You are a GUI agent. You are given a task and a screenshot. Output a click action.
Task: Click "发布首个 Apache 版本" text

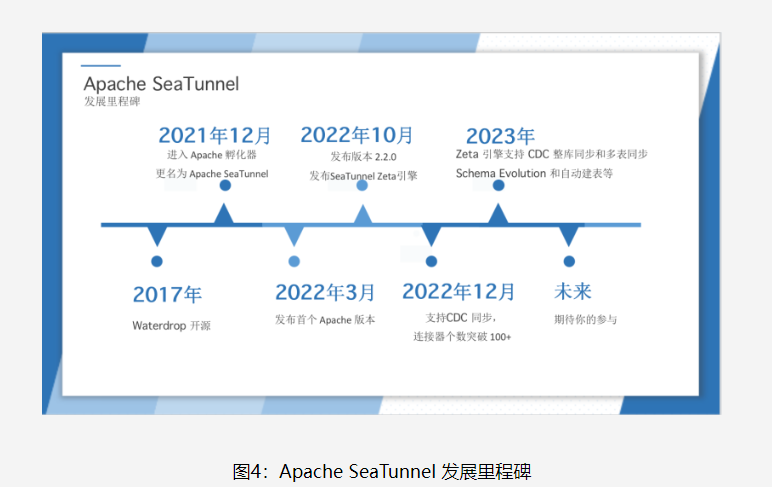point(325,320)
